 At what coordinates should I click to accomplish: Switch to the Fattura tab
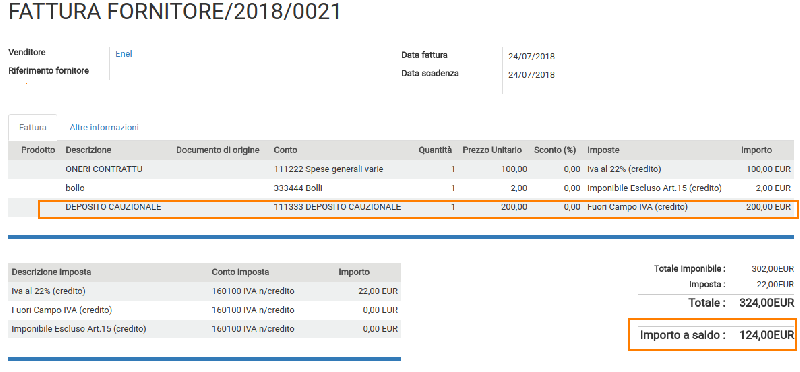[x=33, y=128]
